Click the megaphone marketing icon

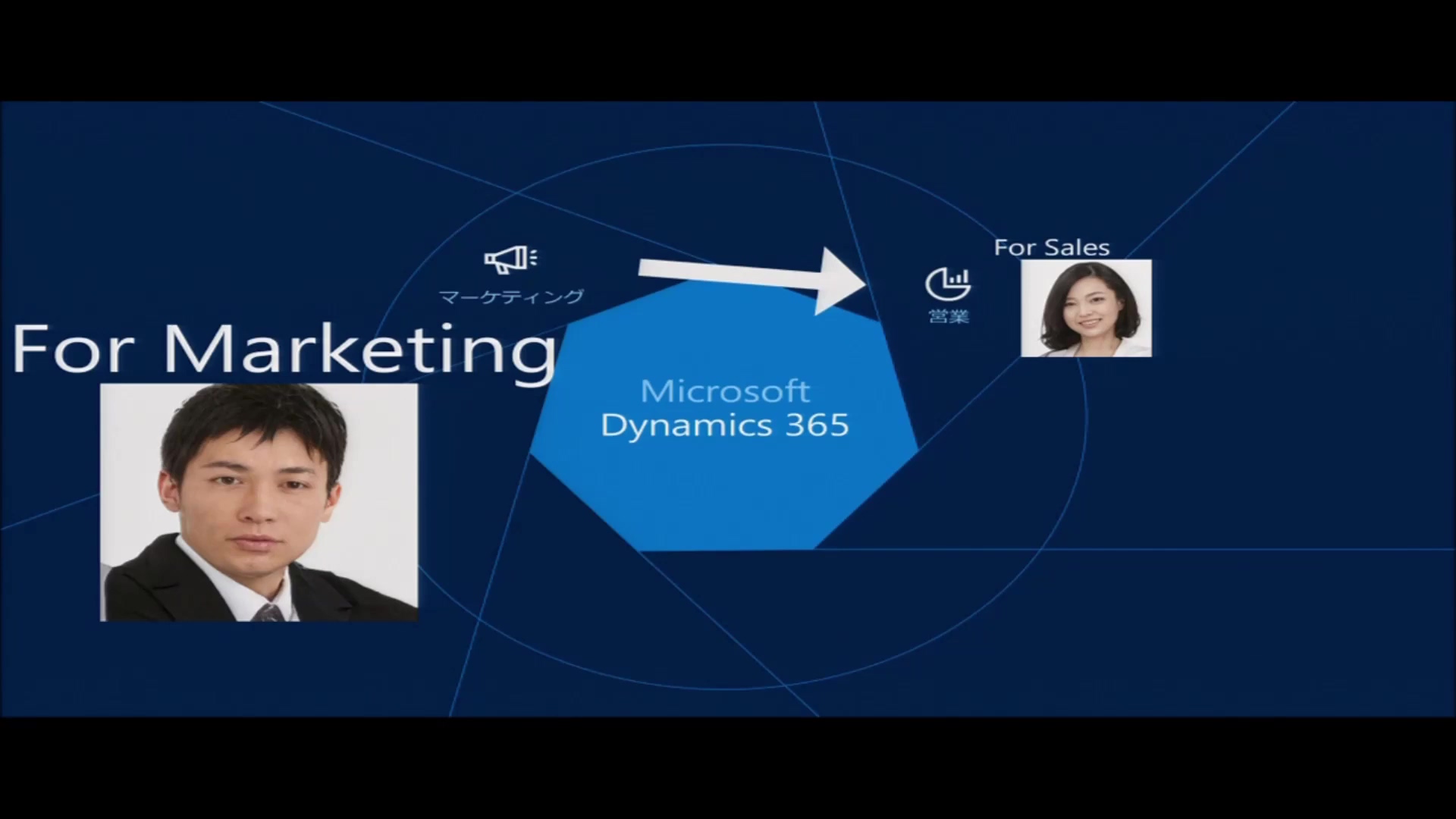tap(511, 259)
